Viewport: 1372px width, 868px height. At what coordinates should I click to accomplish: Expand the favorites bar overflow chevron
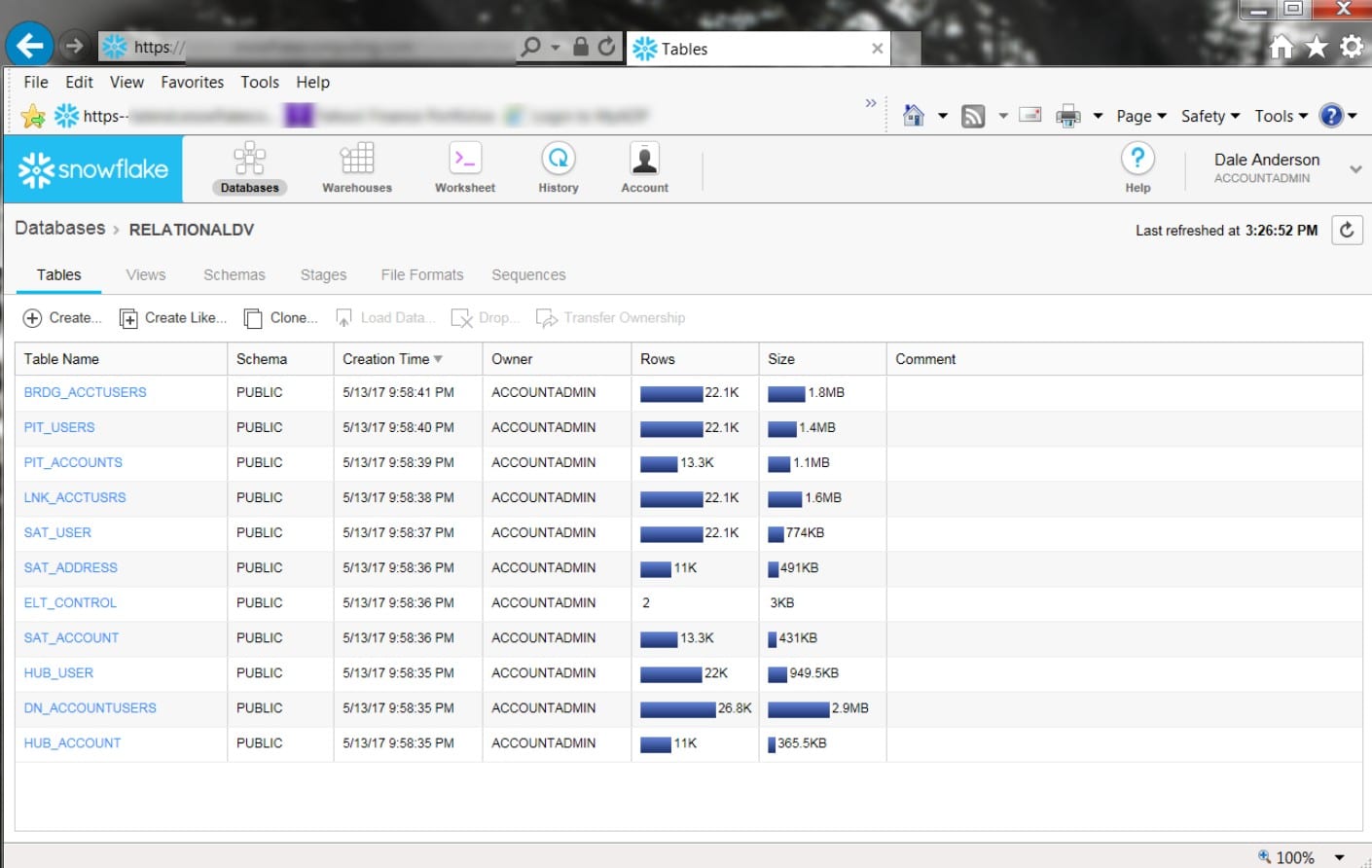[871, 103]
